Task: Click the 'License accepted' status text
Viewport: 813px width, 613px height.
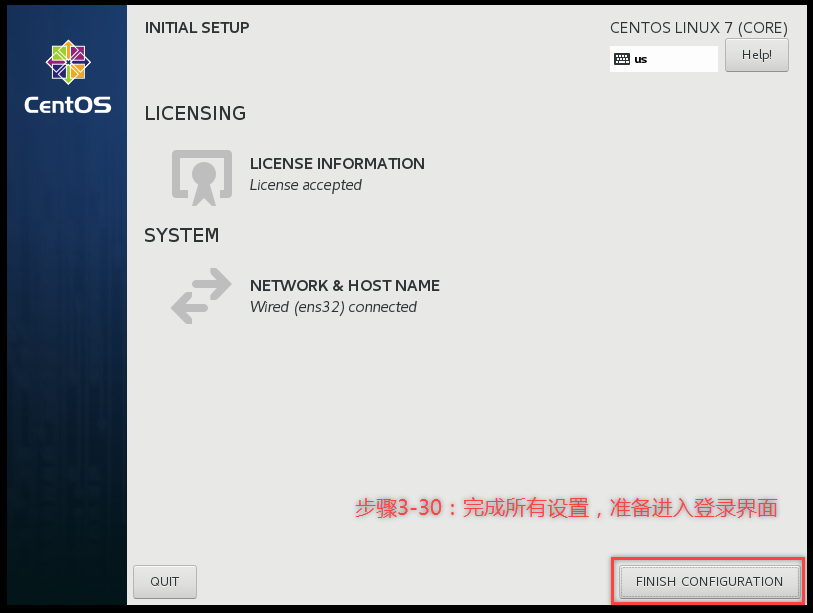Action: pyautogui.click(x=305, y=185)
